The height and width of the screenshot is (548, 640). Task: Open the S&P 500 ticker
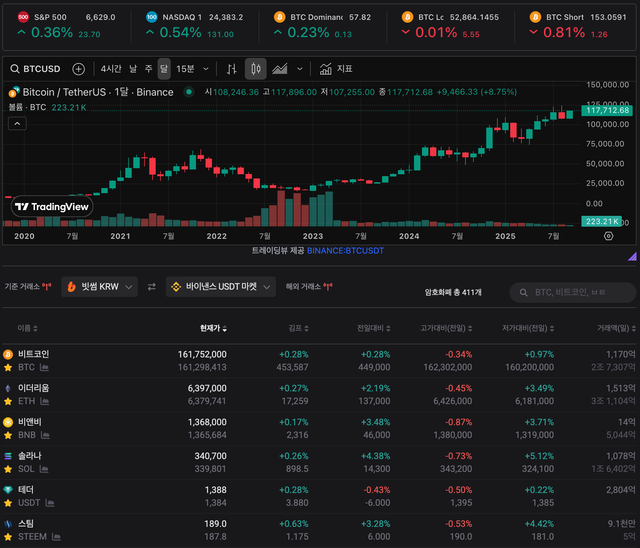67,25
